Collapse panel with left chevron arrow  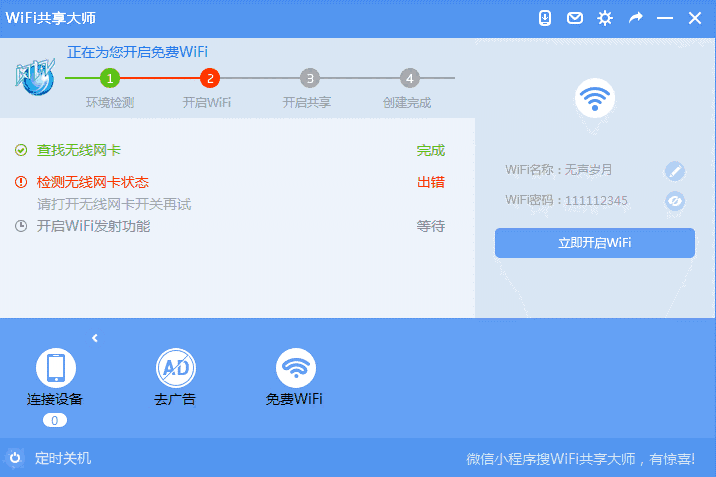coord(95,338)
